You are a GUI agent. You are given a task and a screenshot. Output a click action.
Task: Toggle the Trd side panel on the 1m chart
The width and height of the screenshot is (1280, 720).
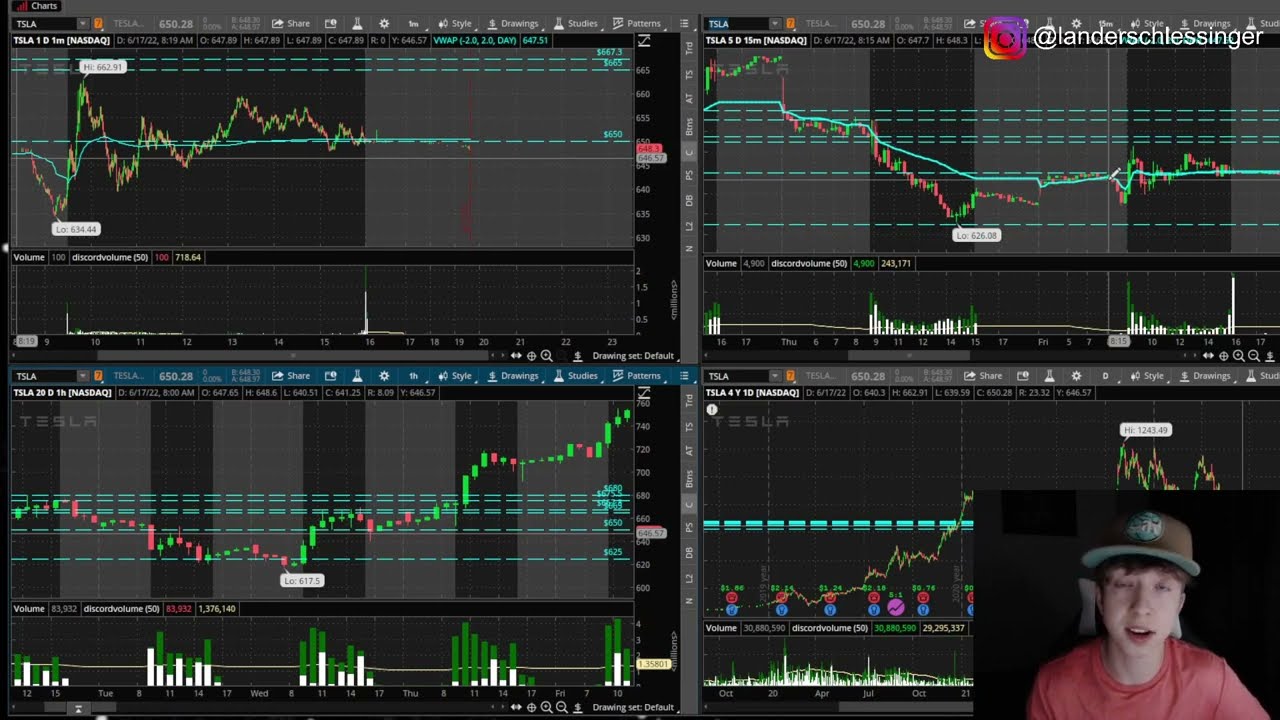pos(689,47)
